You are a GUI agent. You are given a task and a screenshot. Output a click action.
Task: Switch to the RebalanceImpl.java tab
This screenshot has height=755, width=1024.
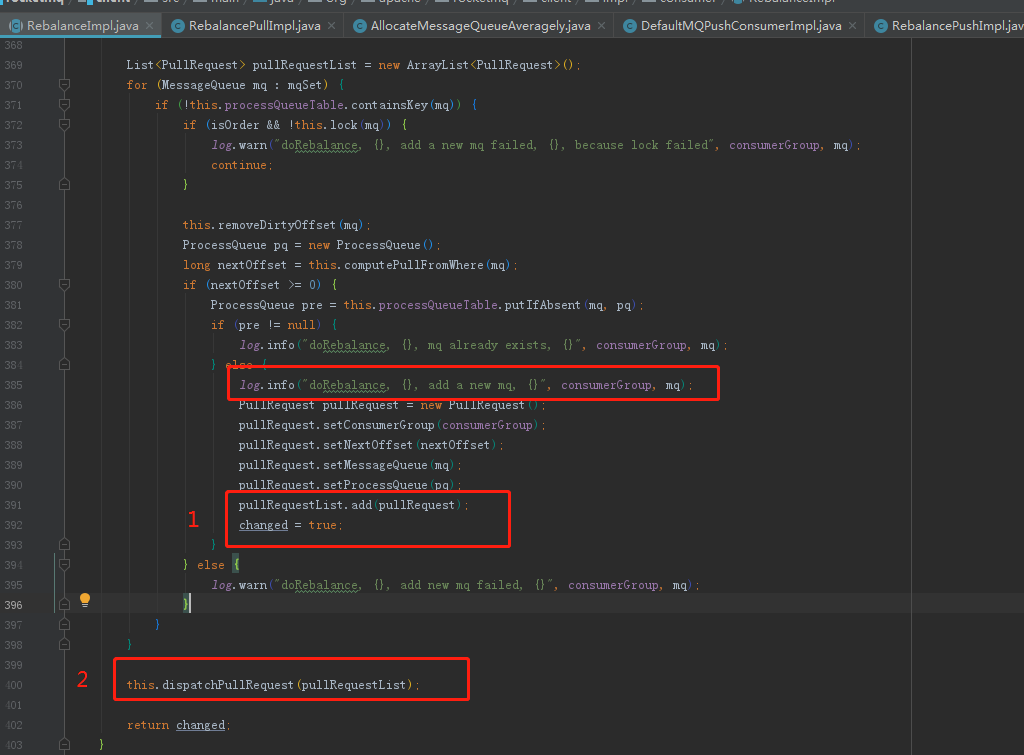(x=82, y=25)
